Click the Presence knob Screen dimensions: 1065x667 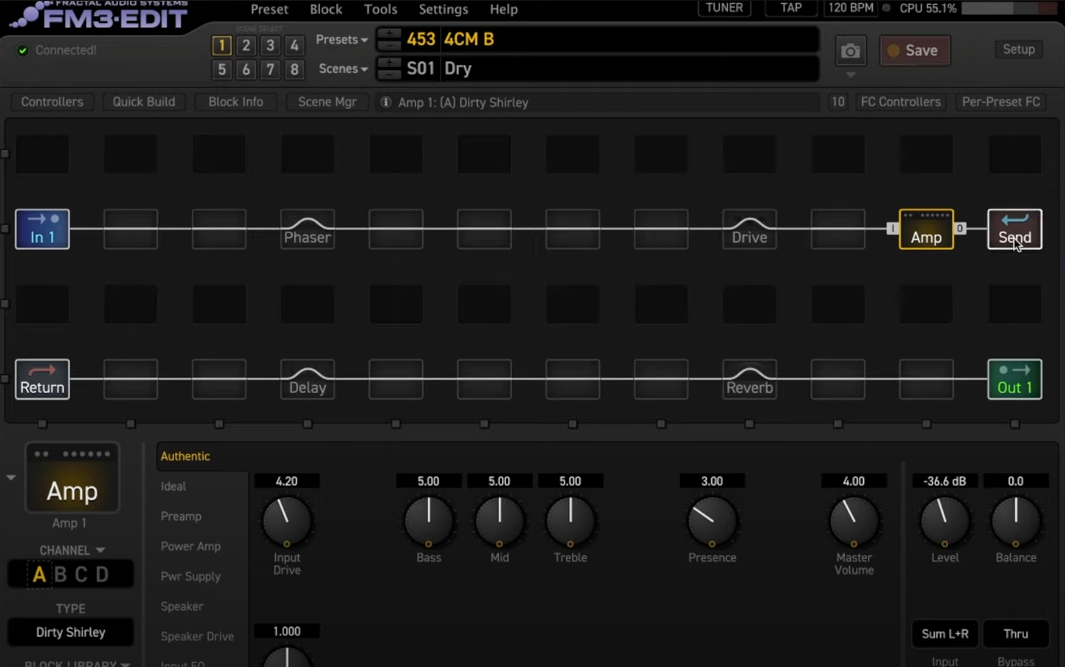(712, 521)
